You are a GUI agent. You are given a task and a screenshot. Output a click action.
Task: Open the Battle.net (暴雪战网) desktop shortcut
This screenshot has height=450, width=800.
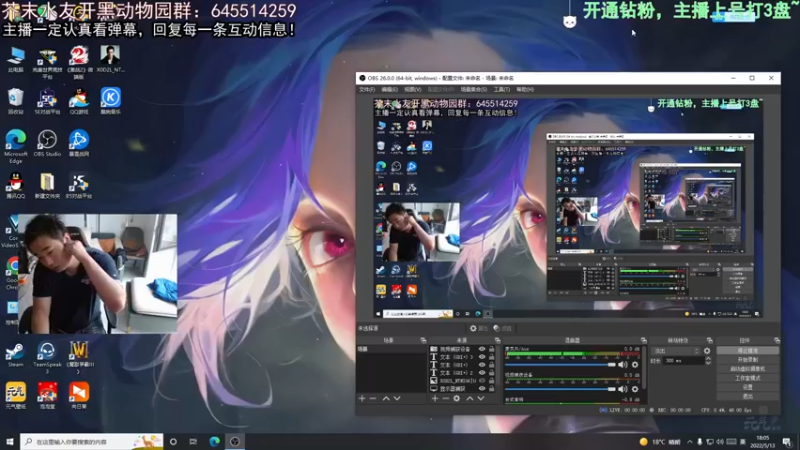pos(79,143)
